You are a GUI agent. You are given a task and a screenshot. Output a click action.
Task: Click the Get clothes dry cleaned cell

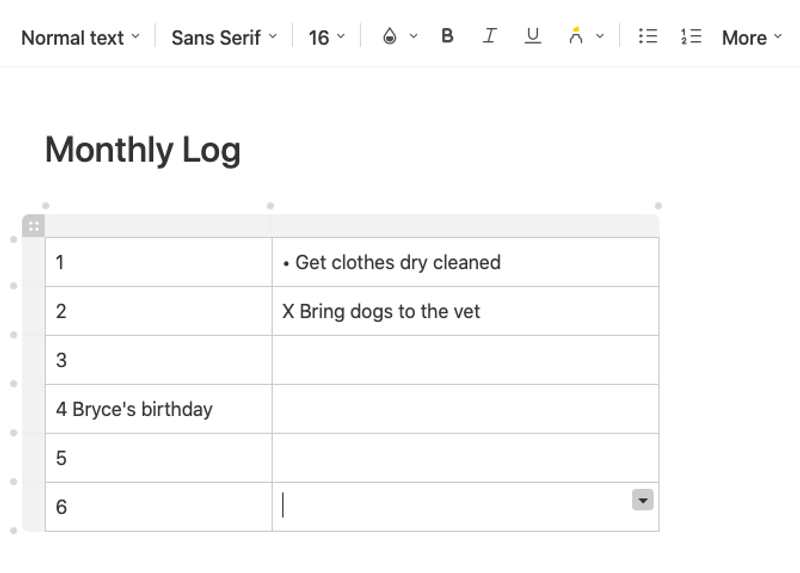(465, 263)
